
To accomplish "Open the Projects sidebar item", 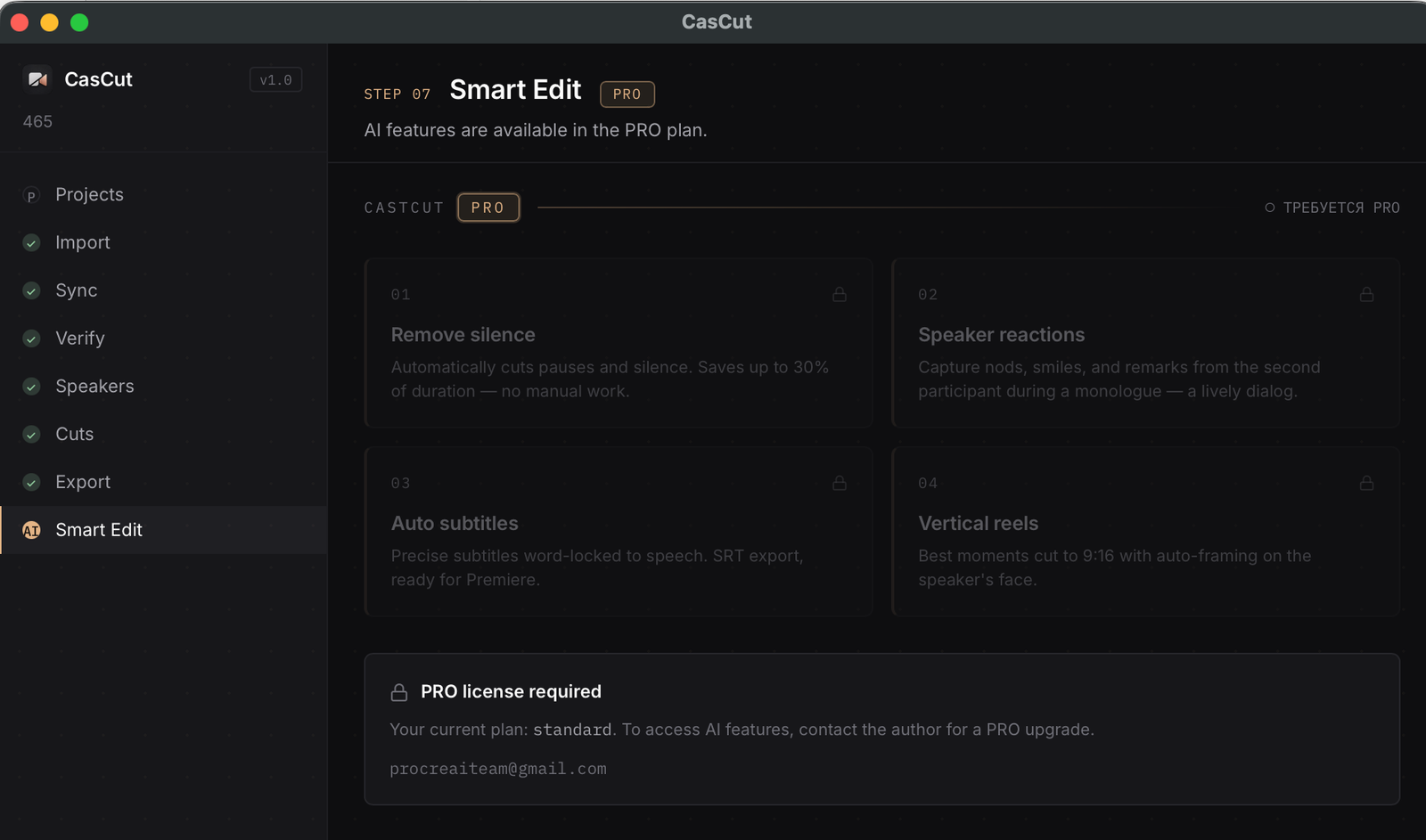I will coord(164,194).
